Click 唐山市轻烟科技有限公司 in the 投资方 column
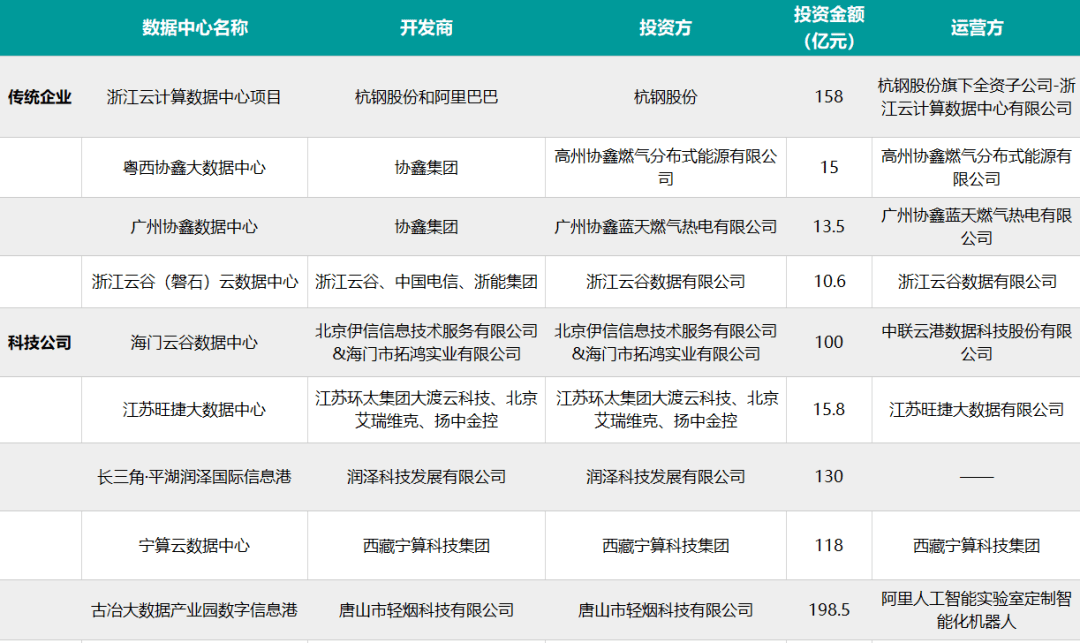The width and height of the screenshot is (1080, 643). pos(665,610)
